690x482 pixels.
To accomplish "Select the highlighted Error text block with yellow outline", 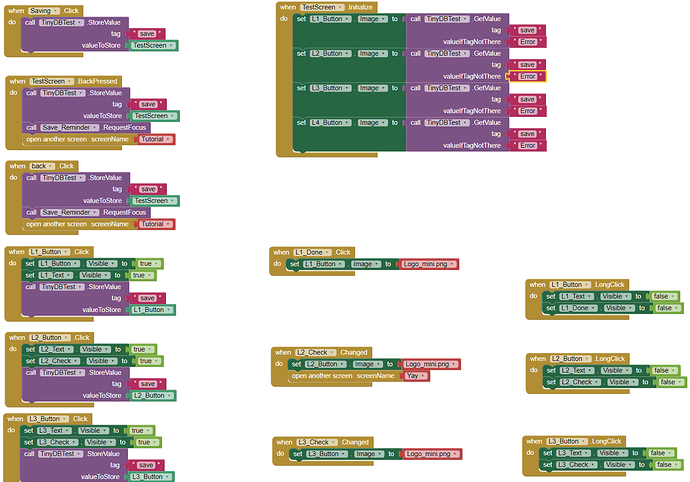I will tap(528, 76).
